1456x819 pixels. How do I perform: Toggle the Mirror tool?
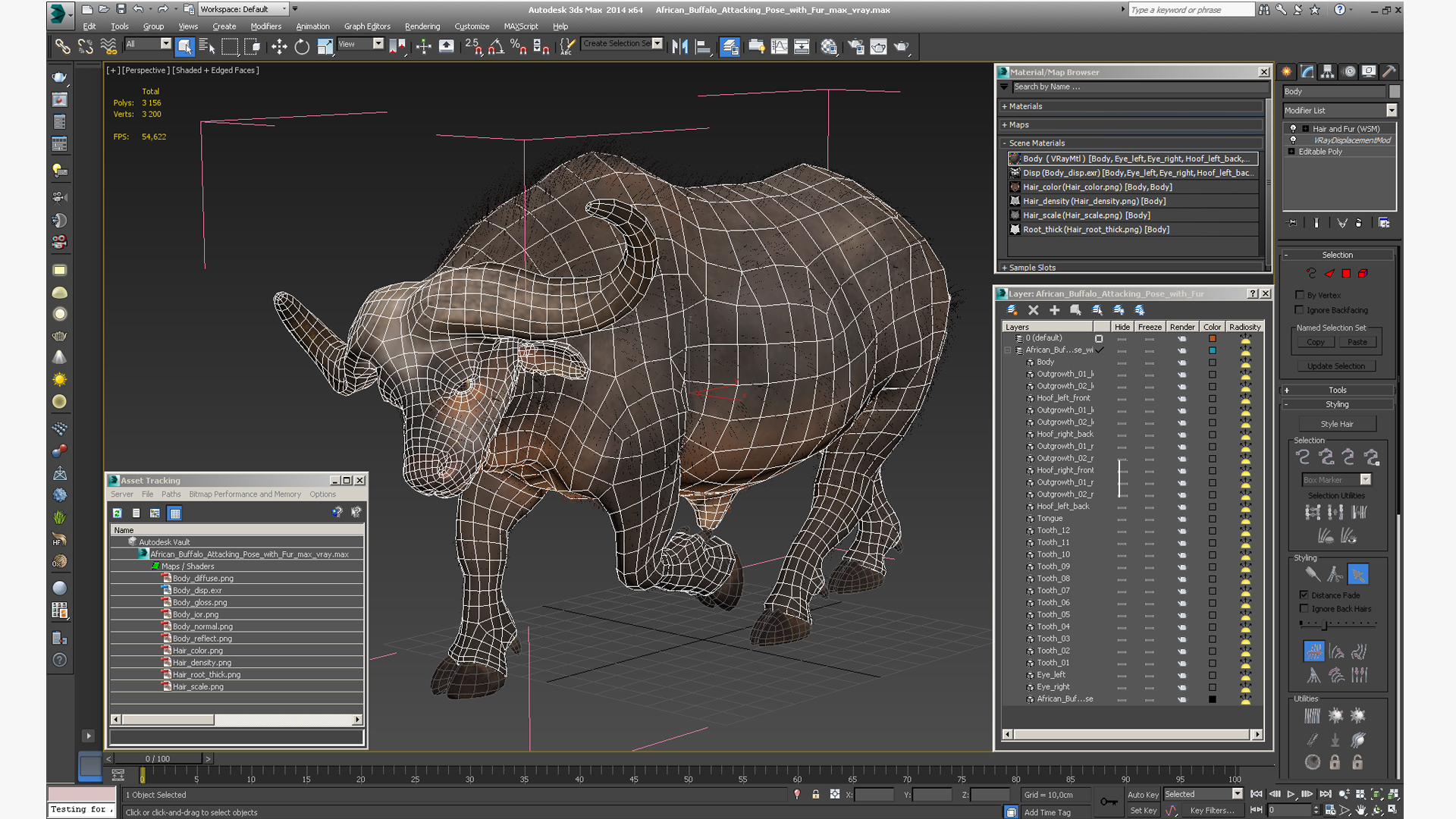pyautogui.click(x=680, y=47)
